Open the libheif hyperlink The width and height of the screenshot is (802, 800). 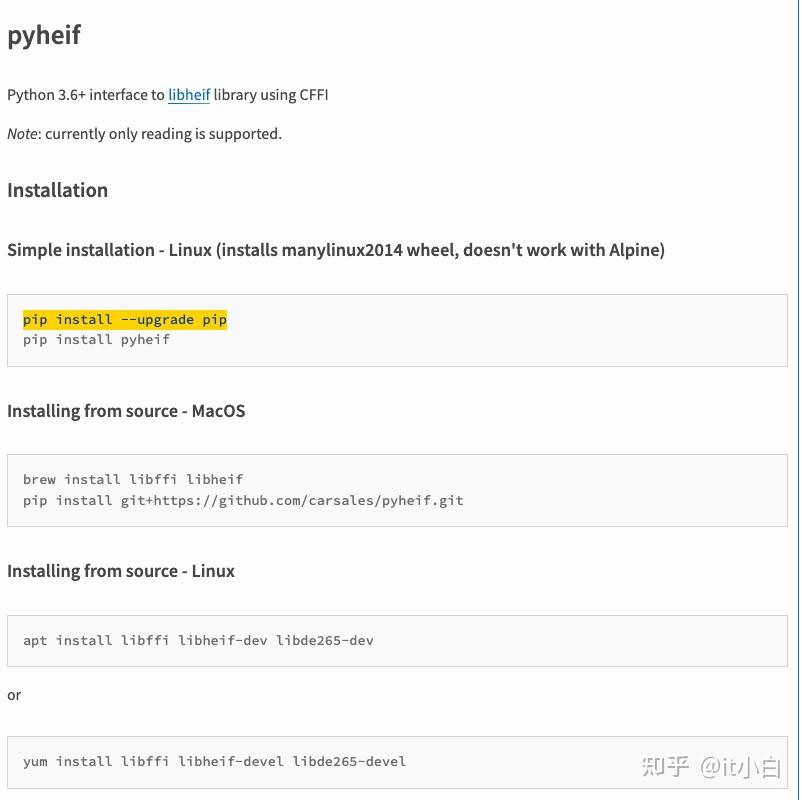pyautogui.click(x=189, y=95)
